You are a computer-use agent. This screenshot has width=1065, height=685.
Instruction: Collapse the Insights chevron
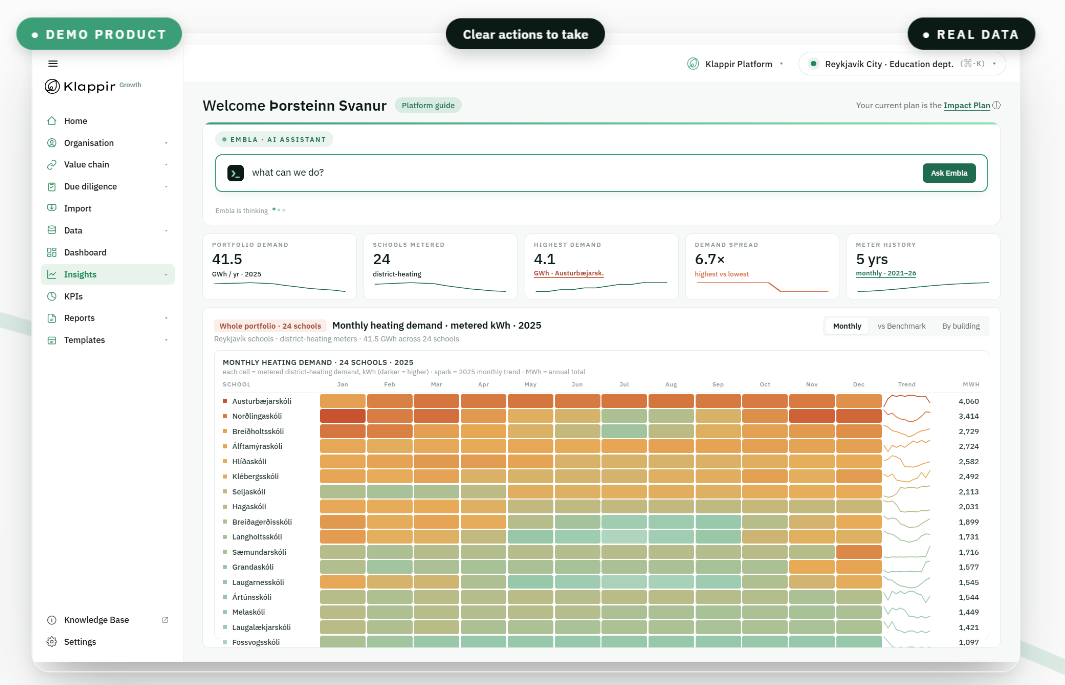[x=166, y=275]
